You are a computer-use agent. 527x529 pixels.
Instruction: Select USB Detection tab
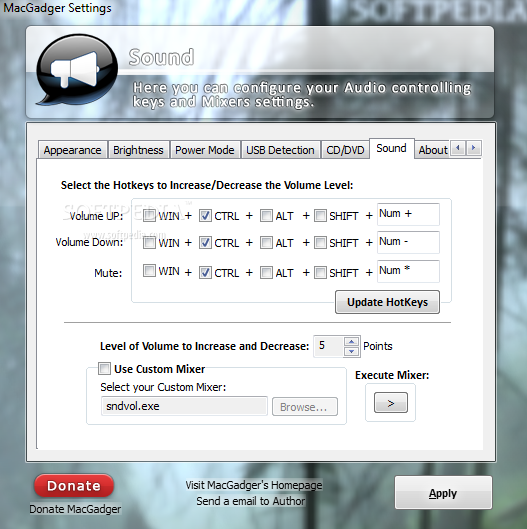point(280,150)
